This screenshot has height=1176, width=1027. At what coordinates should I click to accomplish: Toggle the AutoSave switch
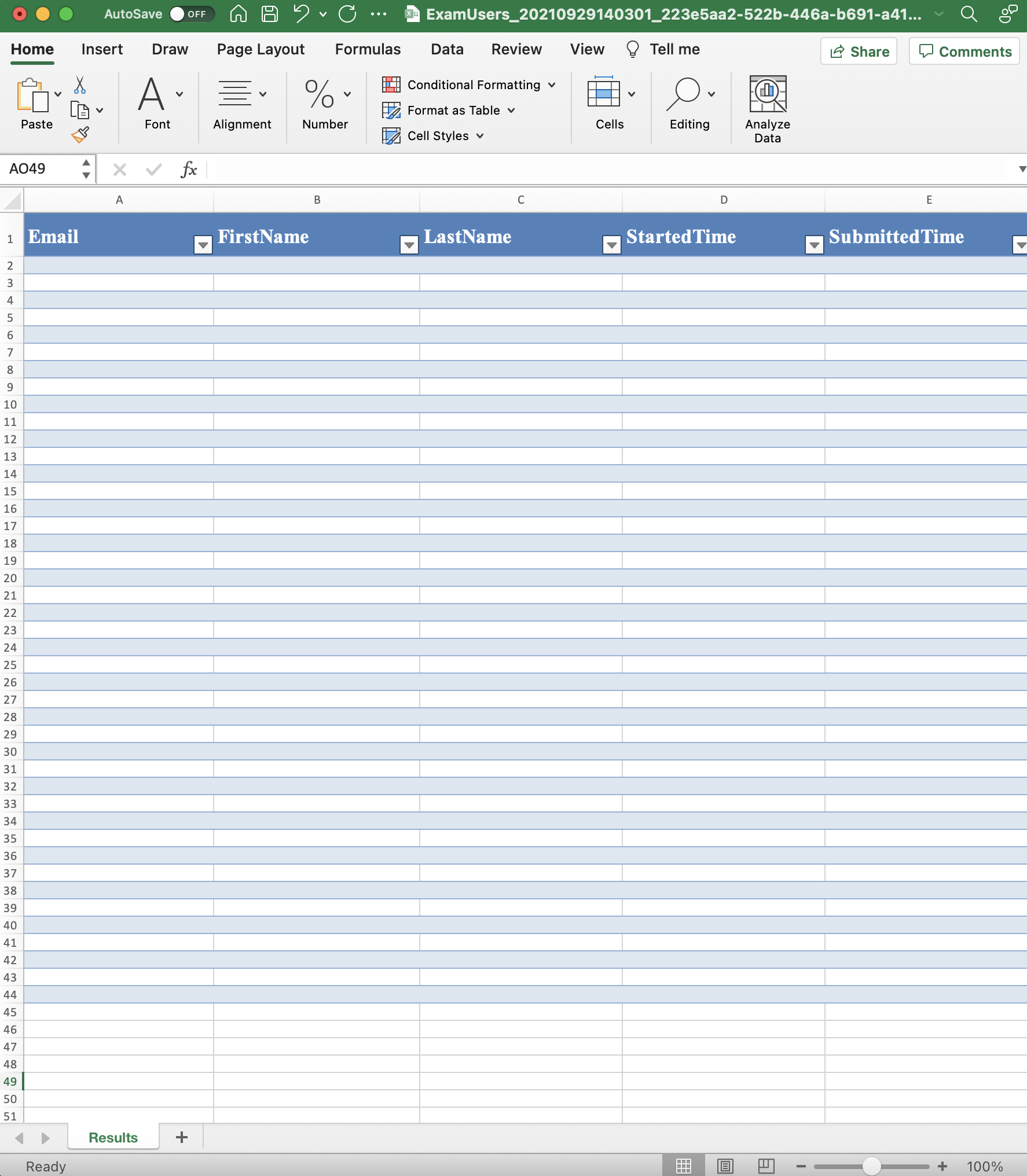coord(191,14)
